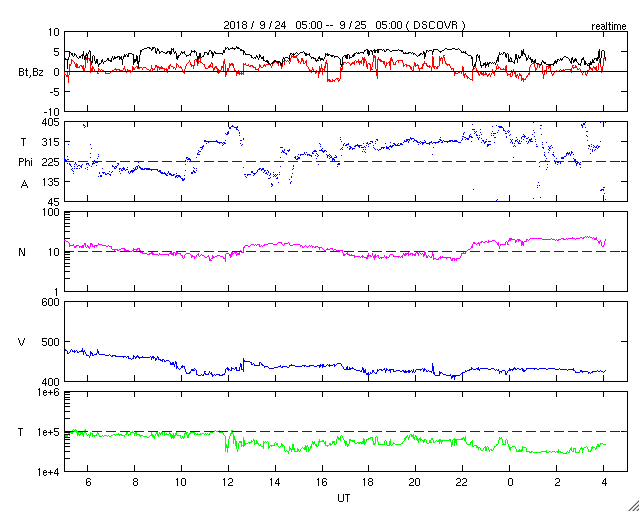Select the 'A' label below Phi
This screenshot has width=640, height=512.
(x=24, y=185)
